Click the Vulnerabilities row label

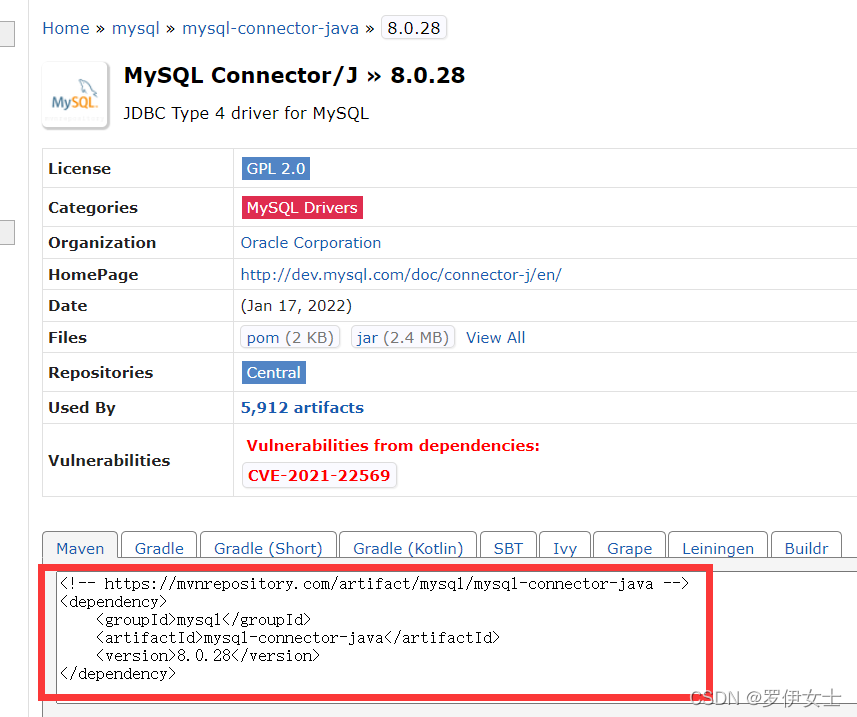point(109,460)
